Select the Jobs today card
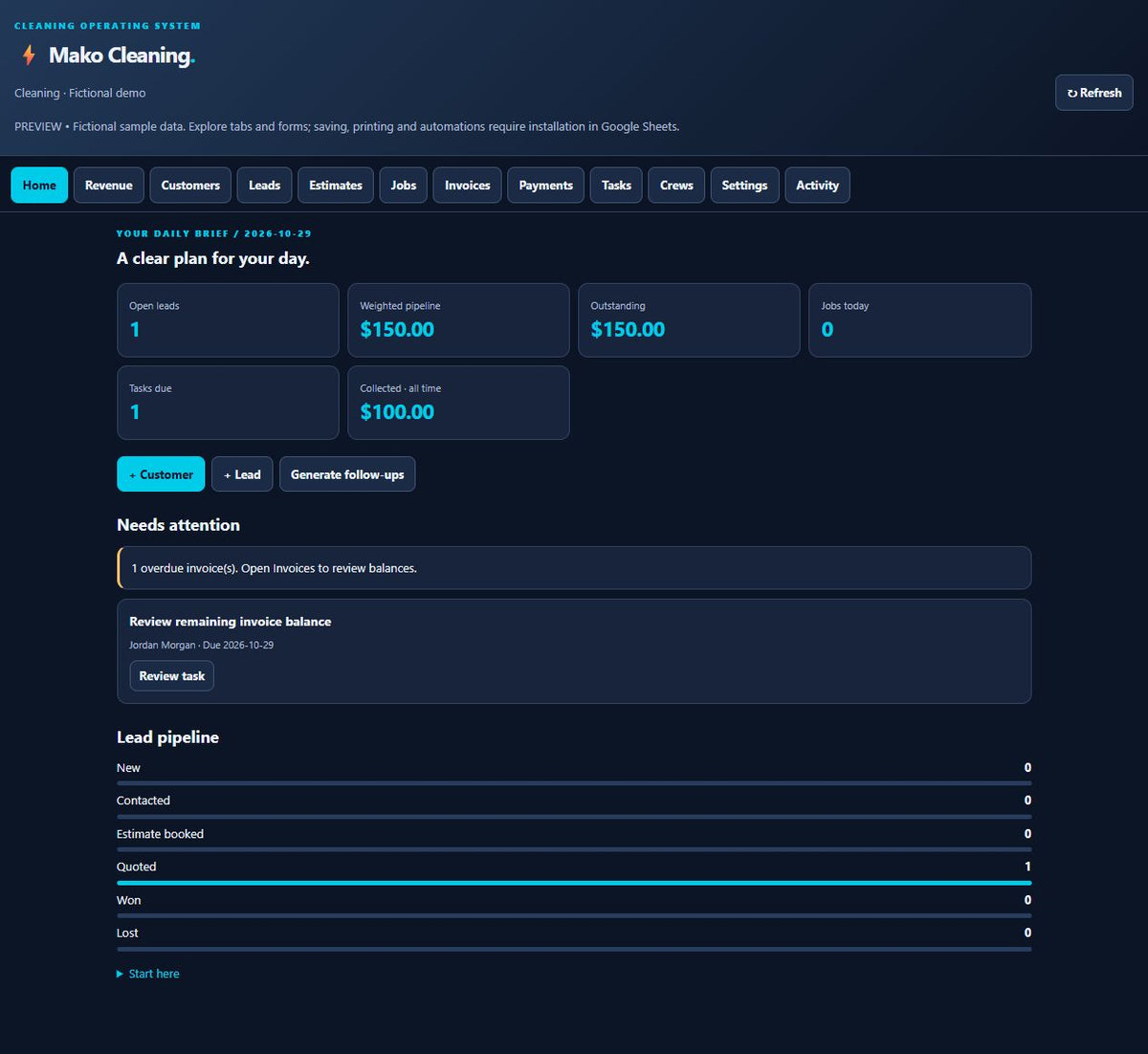The width and height of the screenshot is (1148, 1054). [920, 320]
